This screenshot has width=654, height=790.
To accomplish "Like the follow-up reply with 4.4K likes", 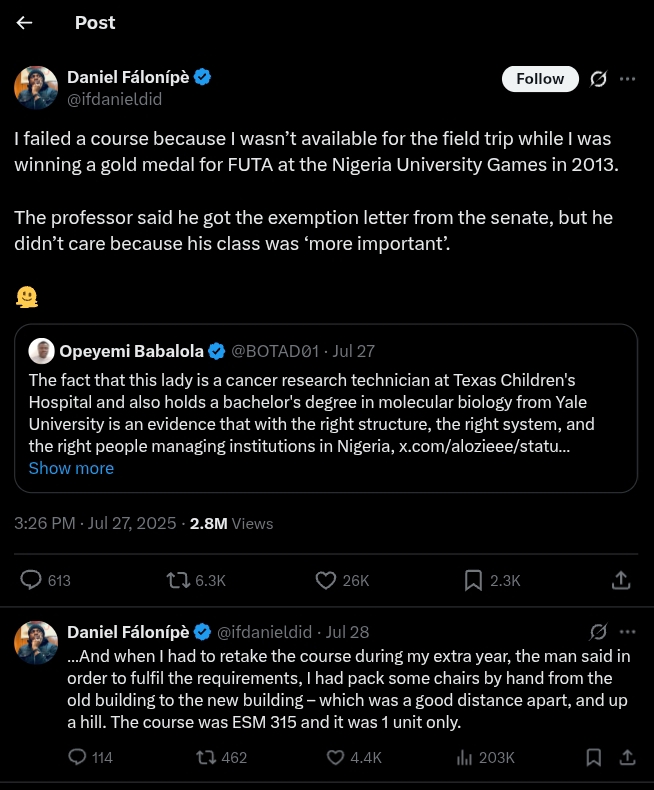I will click(x=336, y=757).
